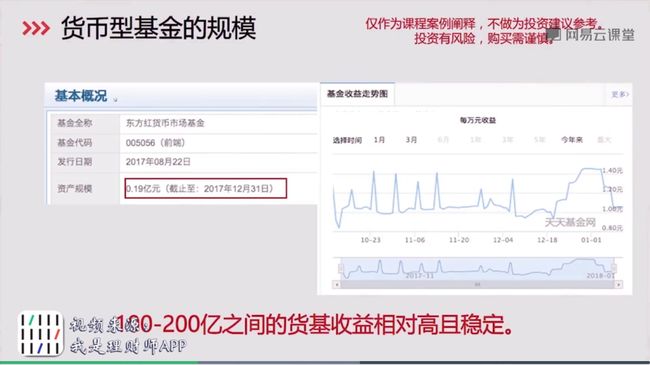Click the left scroll arrow under the chart
This screenshot has width=650, height=365.
(337, 285)
